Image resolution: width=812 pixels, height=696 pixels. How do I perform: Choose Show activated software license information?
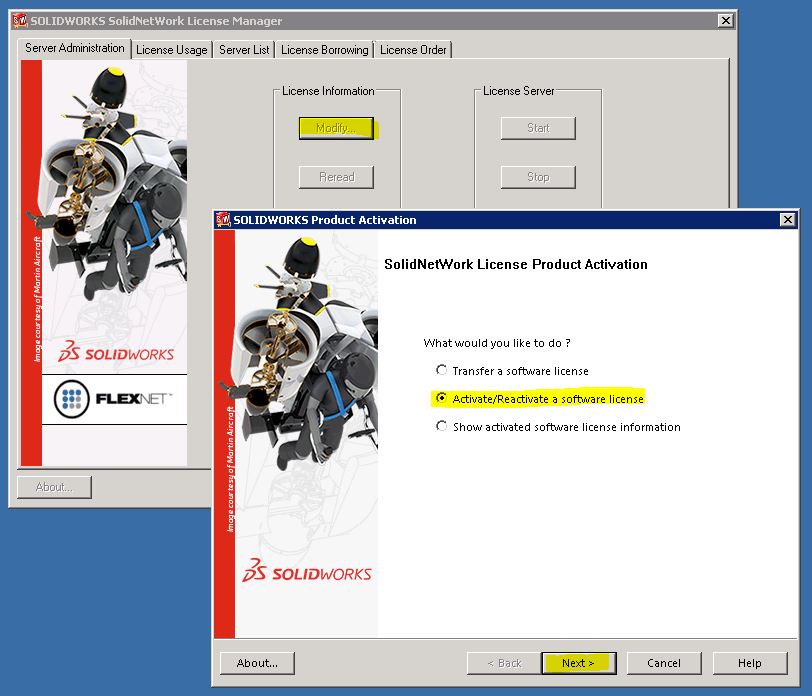442,426
